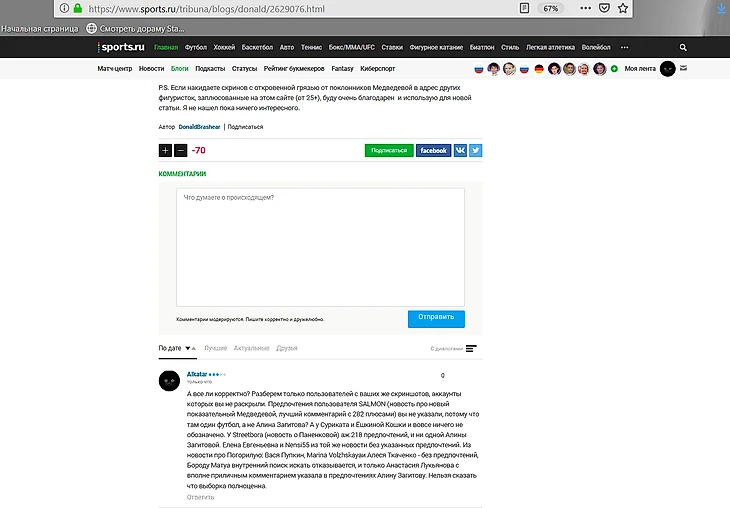Toggle the dialogs view icon in comments
Screen dimensions: 730x508
pyautogui.click(x=471, y=348)
